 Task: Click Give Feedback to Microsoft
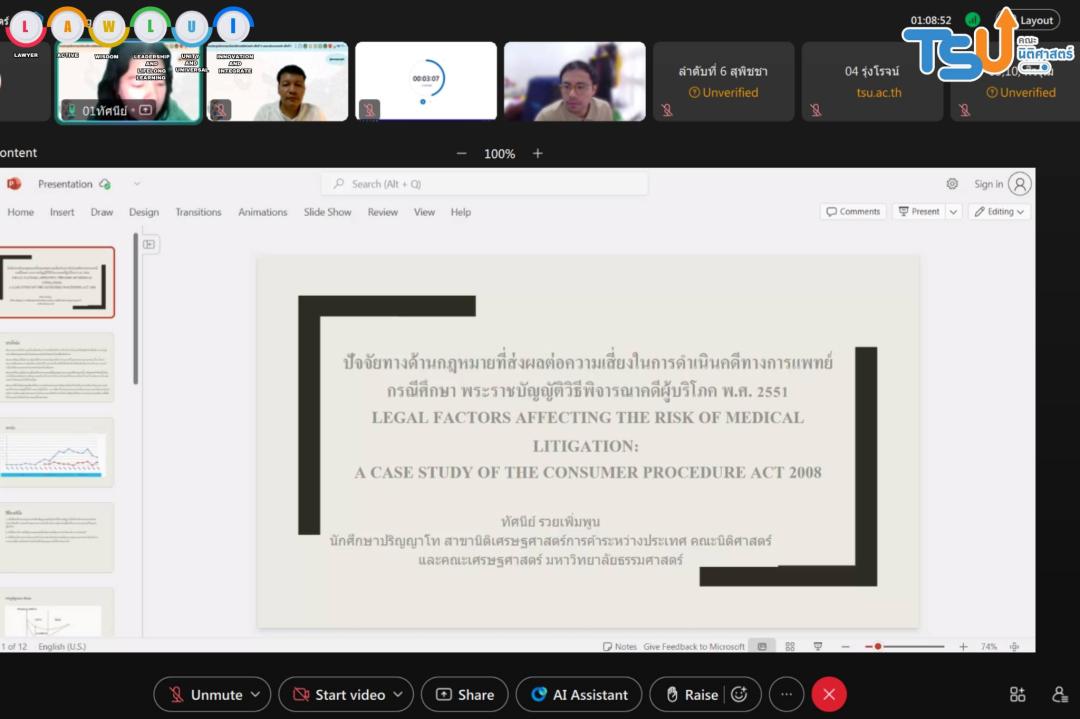pyautogui.click(x=694, y=647)
